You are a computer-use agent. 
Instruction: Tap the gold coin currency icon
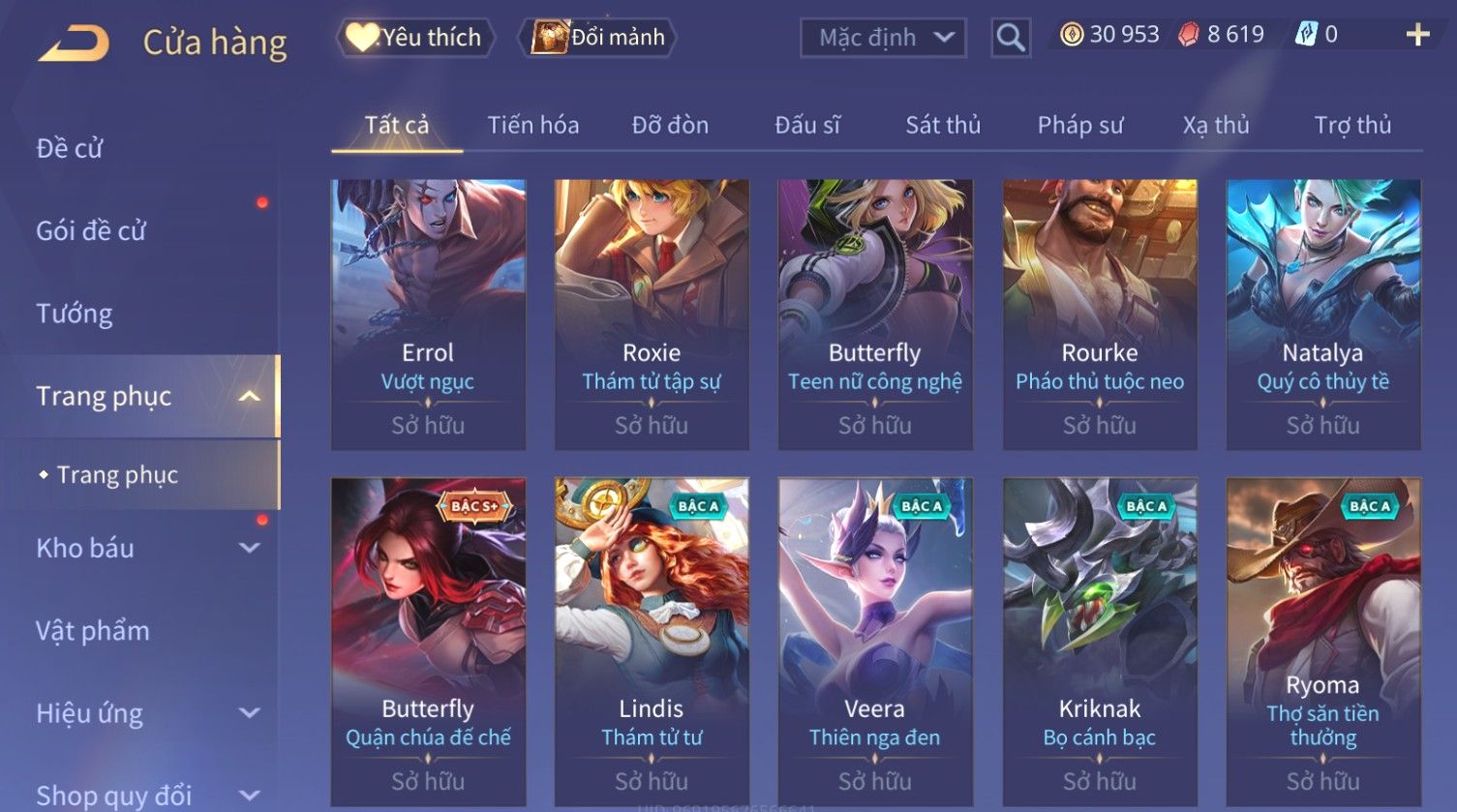(x=1071, y=35)
